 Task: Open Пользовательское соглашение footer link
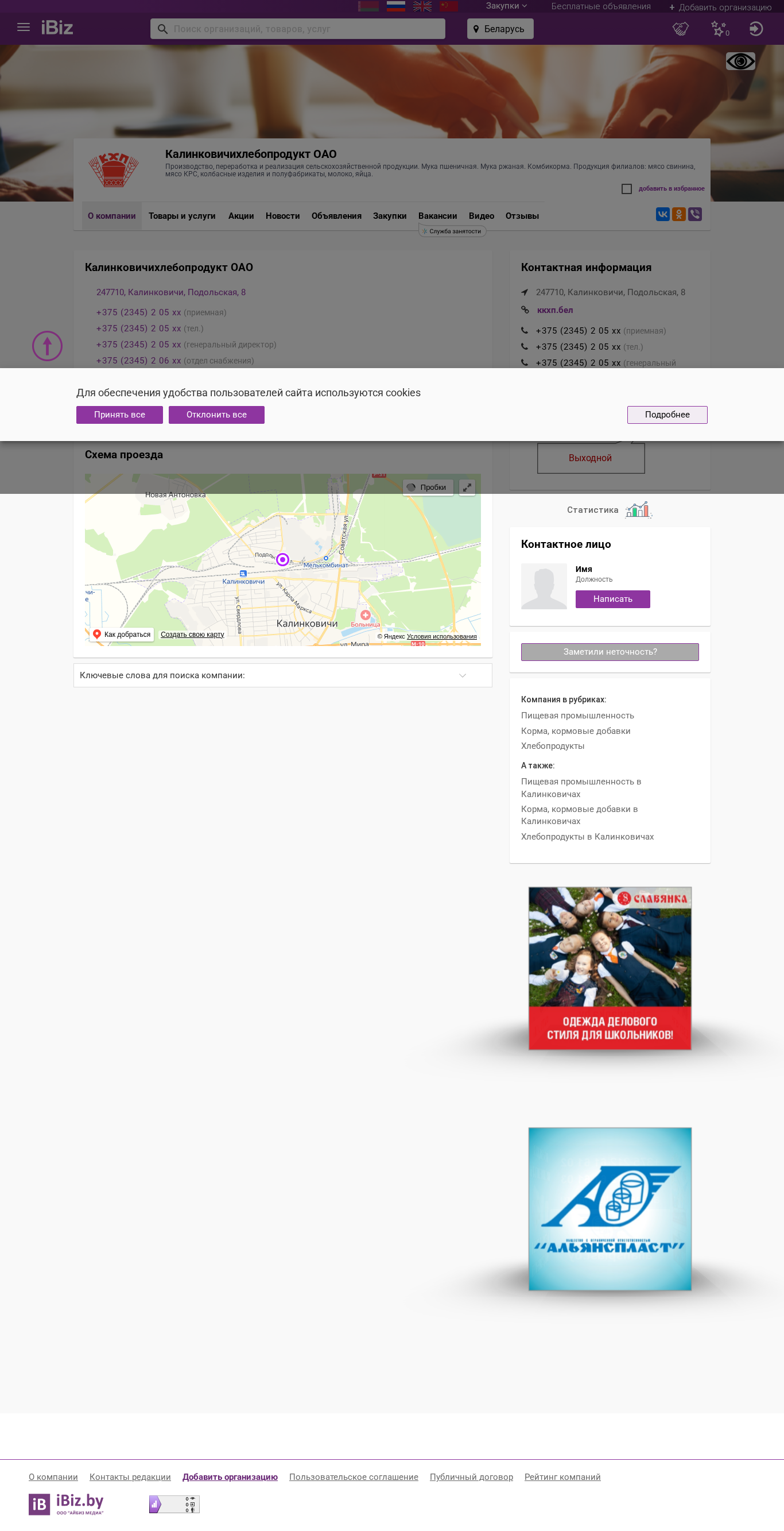[354, 1477]
